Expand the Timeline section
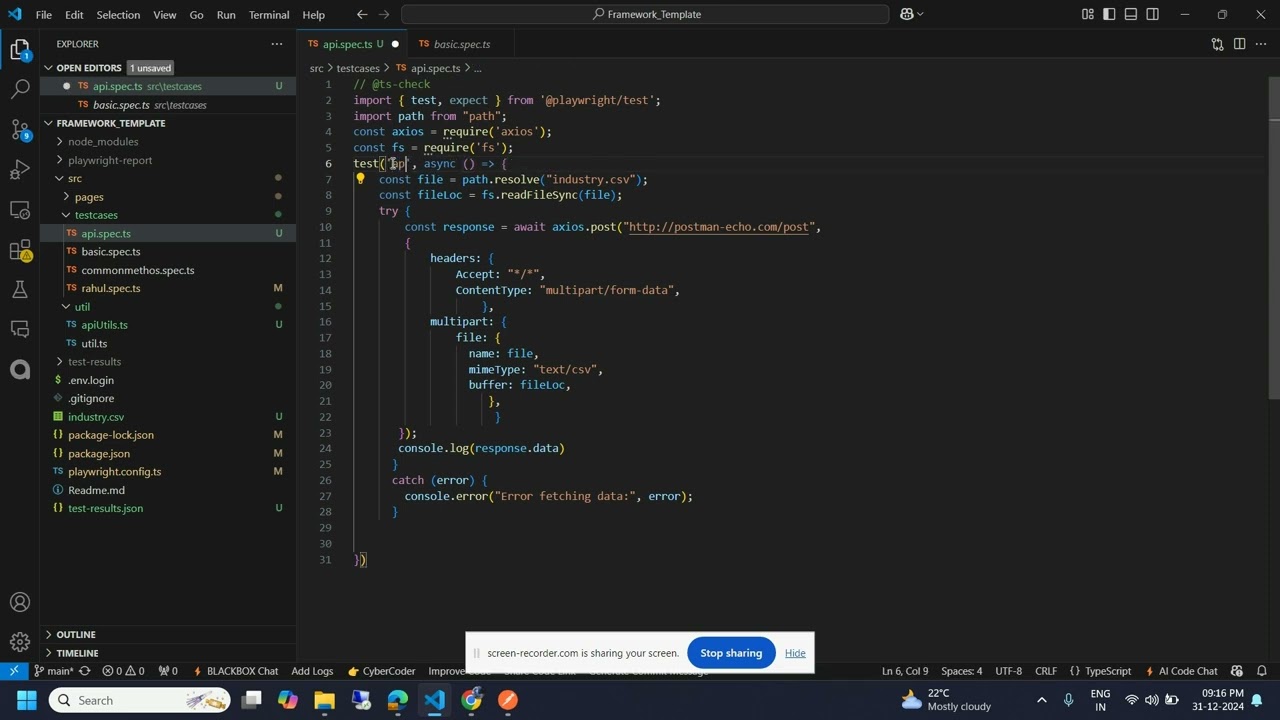The height and width of the screenshot is (720, 1280). click(x=77, y=653)
